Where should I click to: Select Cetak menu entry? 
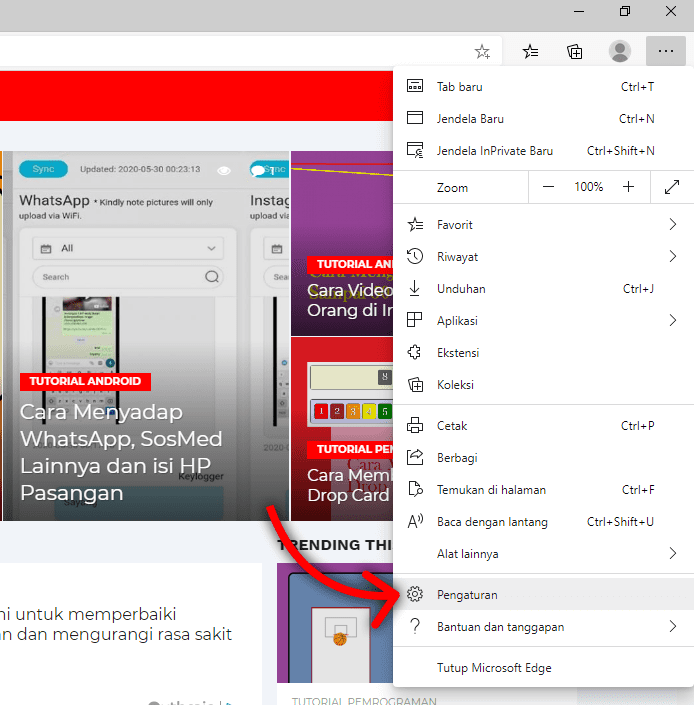(543, 425)
